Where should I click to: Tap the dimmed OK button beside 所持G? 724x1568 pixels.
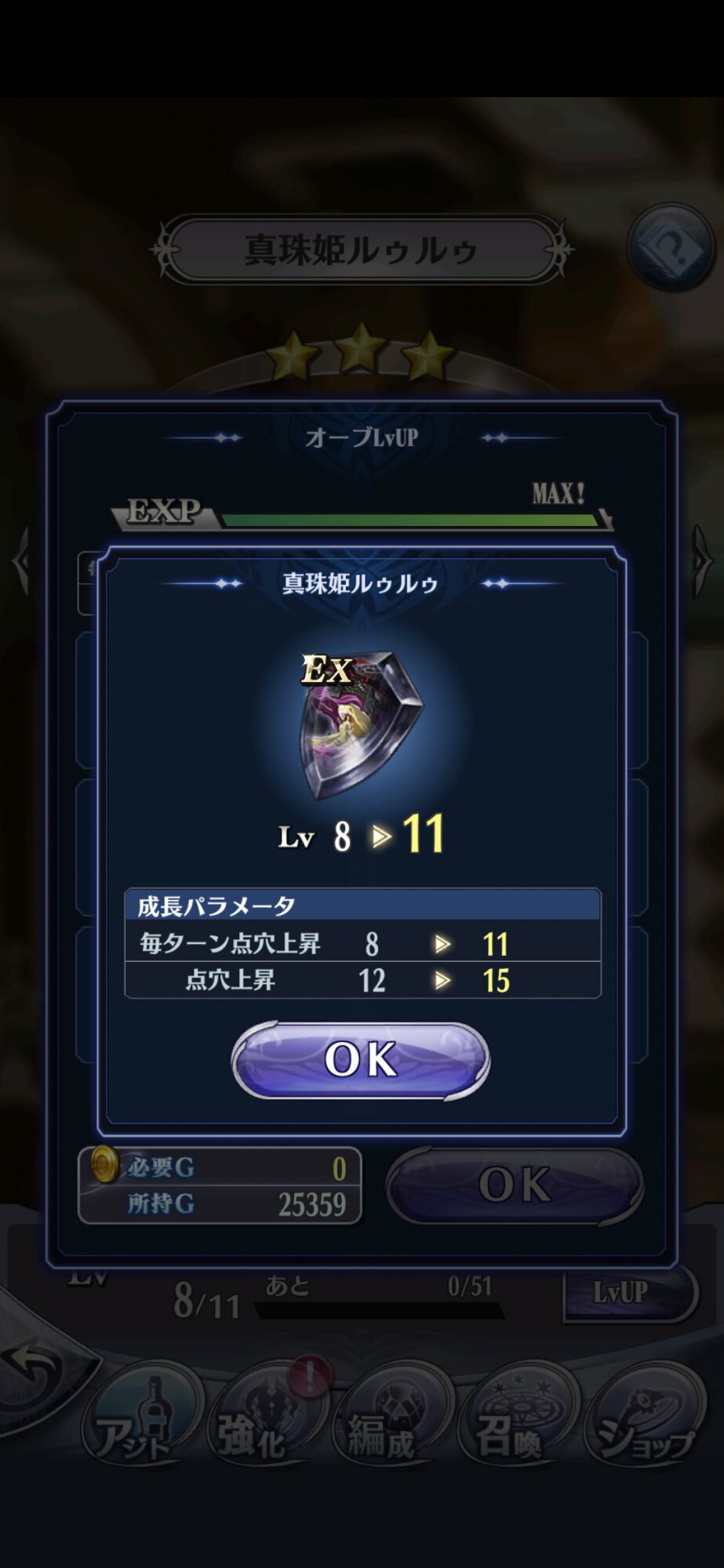click(515, 1185)
